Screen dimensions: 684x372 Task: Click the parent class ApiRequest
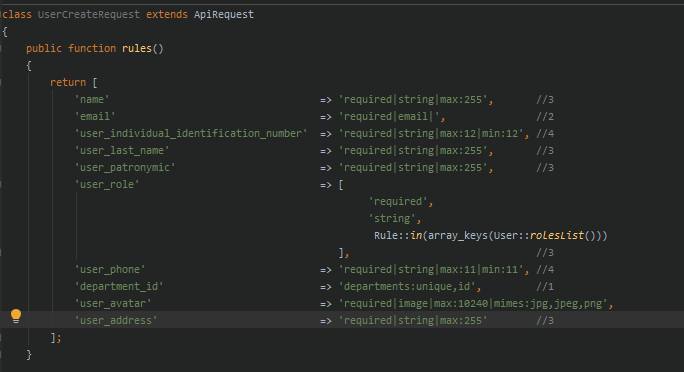point(224,14)
